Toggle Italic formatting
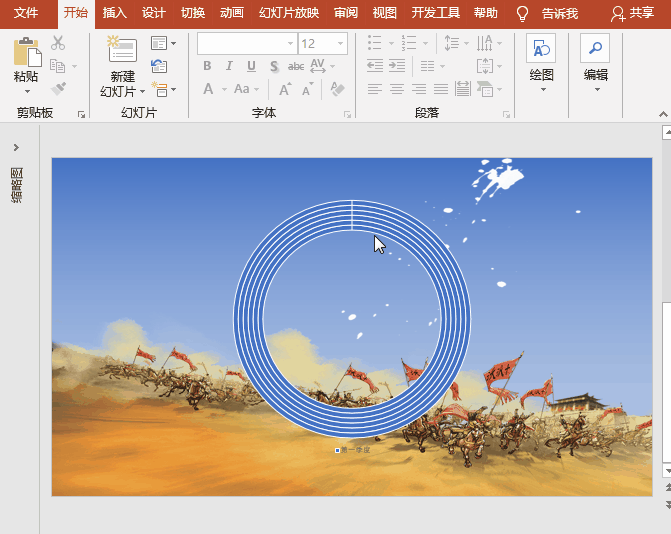 point(229,66)
